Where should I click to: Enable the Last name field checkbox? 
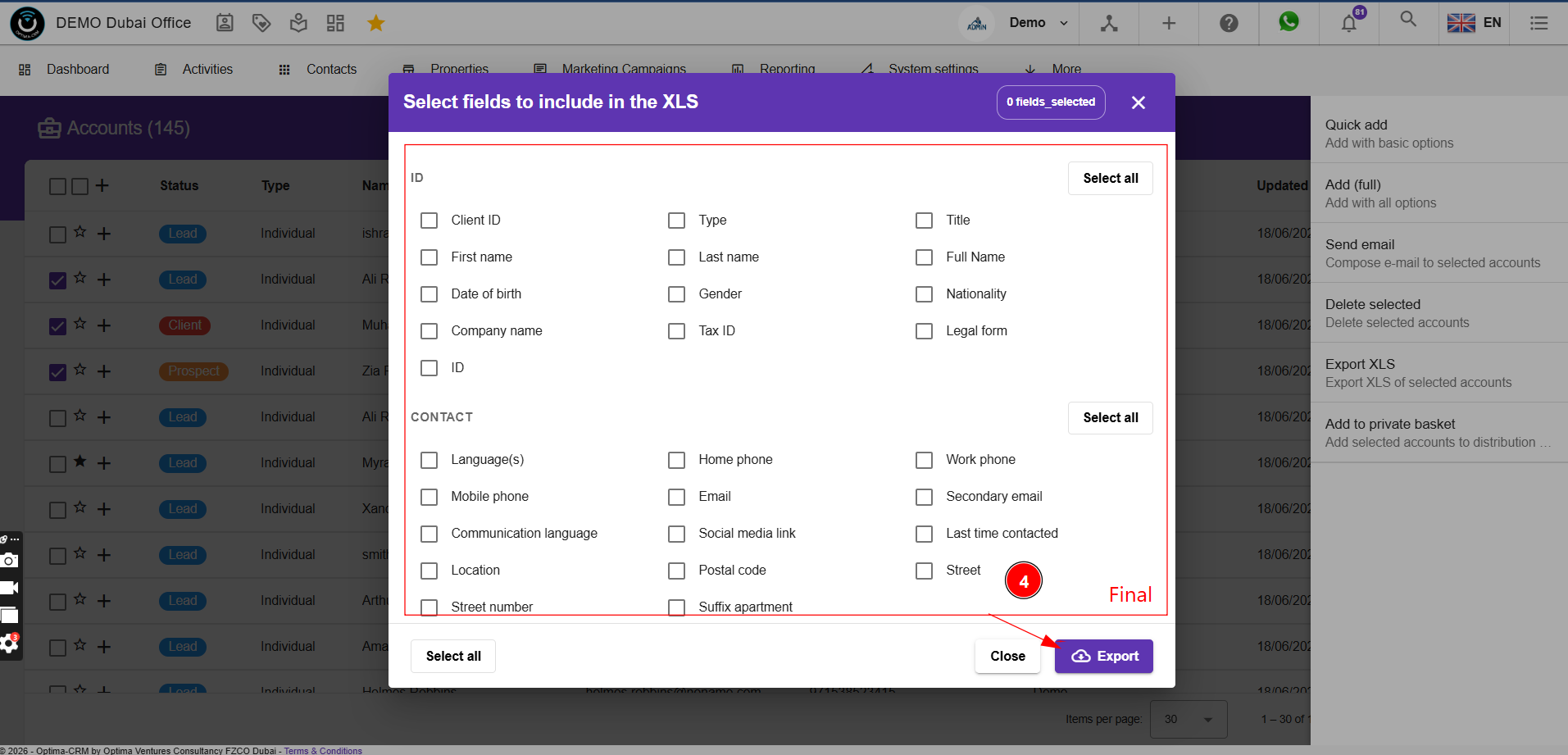(x=676, y=257)
